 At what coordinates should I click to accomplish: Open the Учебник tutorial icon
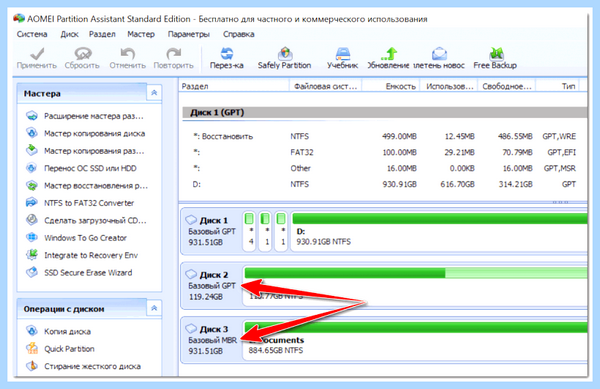[342, 54]
